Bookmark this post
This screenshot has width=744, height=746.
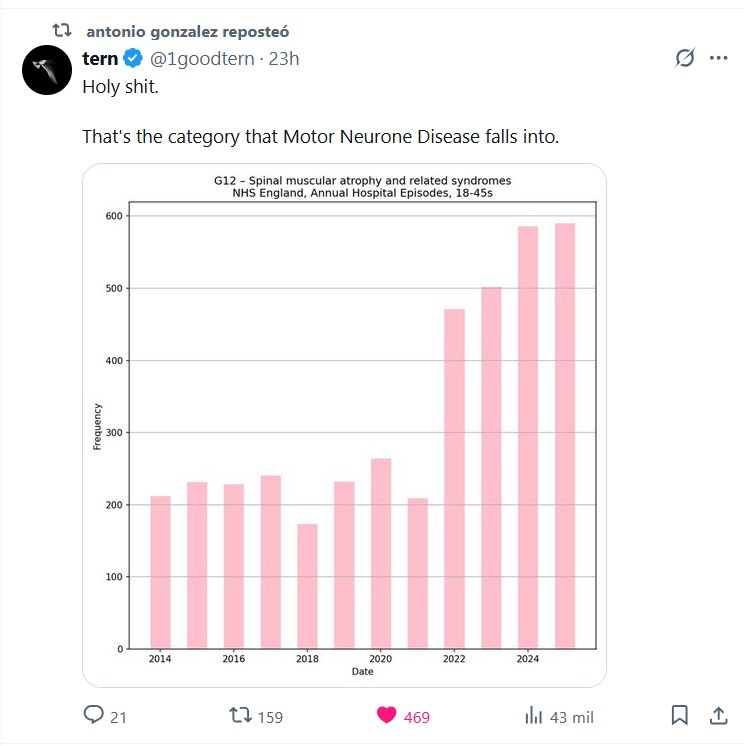679,716
